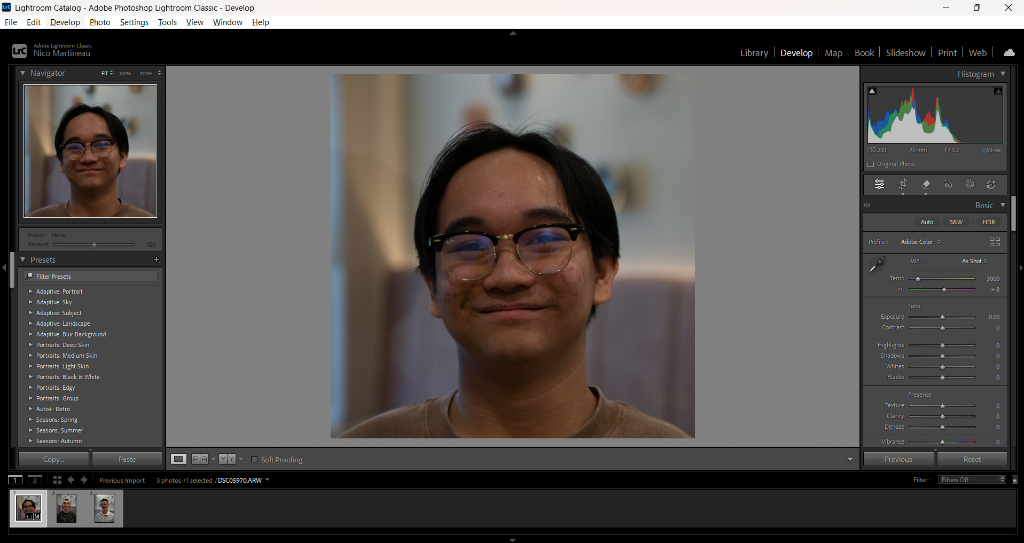Switch to Loupe view mode button
1024x543 pixels.
[x=178, y=459]
